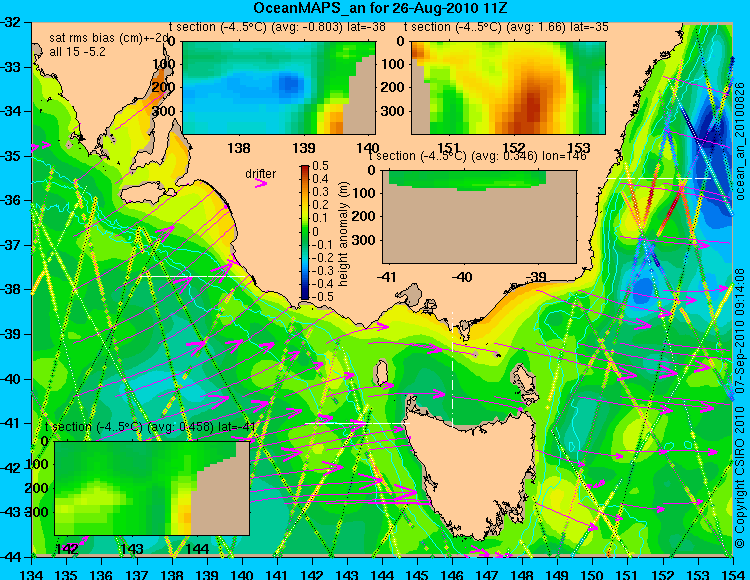
Task: Click the white section line at latitude -35
Action: (659, 178)
